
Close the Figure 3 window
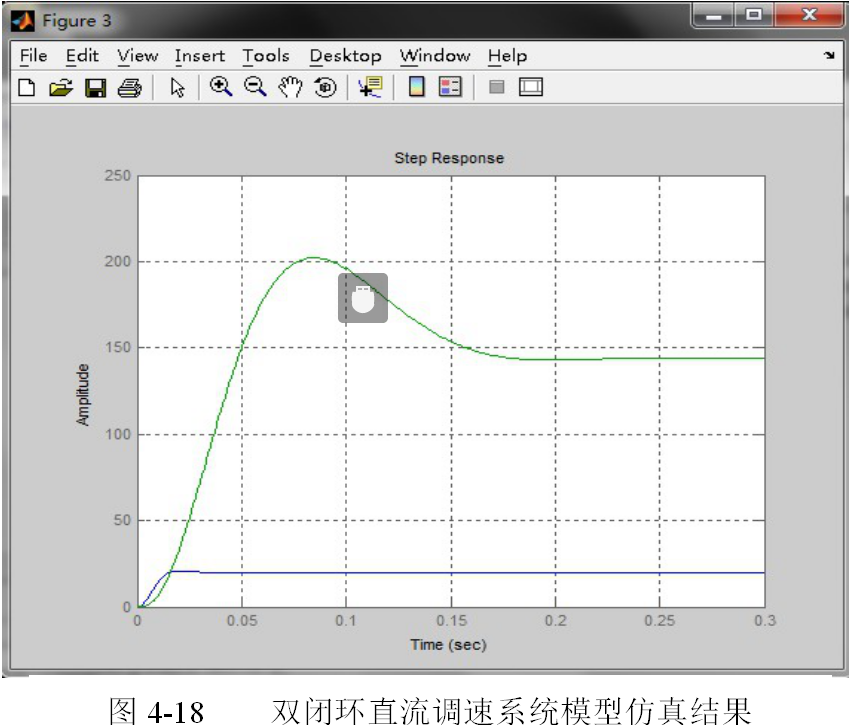coord(809,15)
